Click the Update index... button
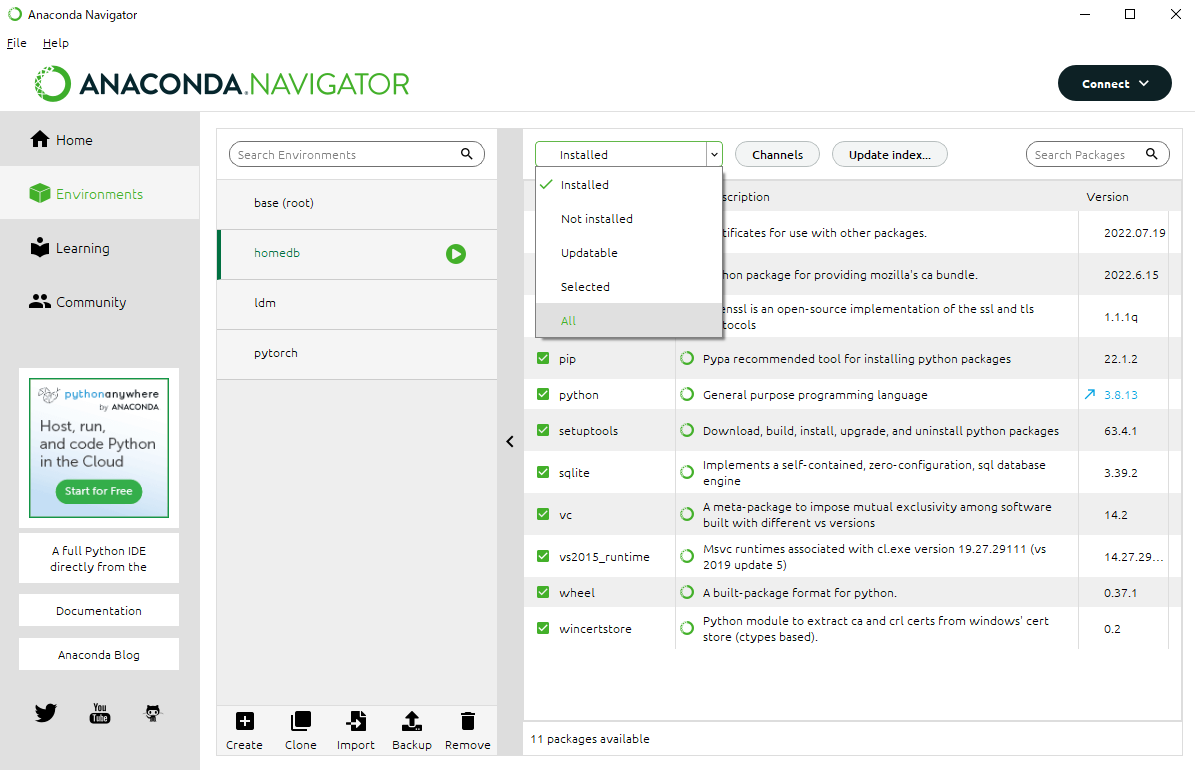 pyautogui.click(x=889, y=154)
